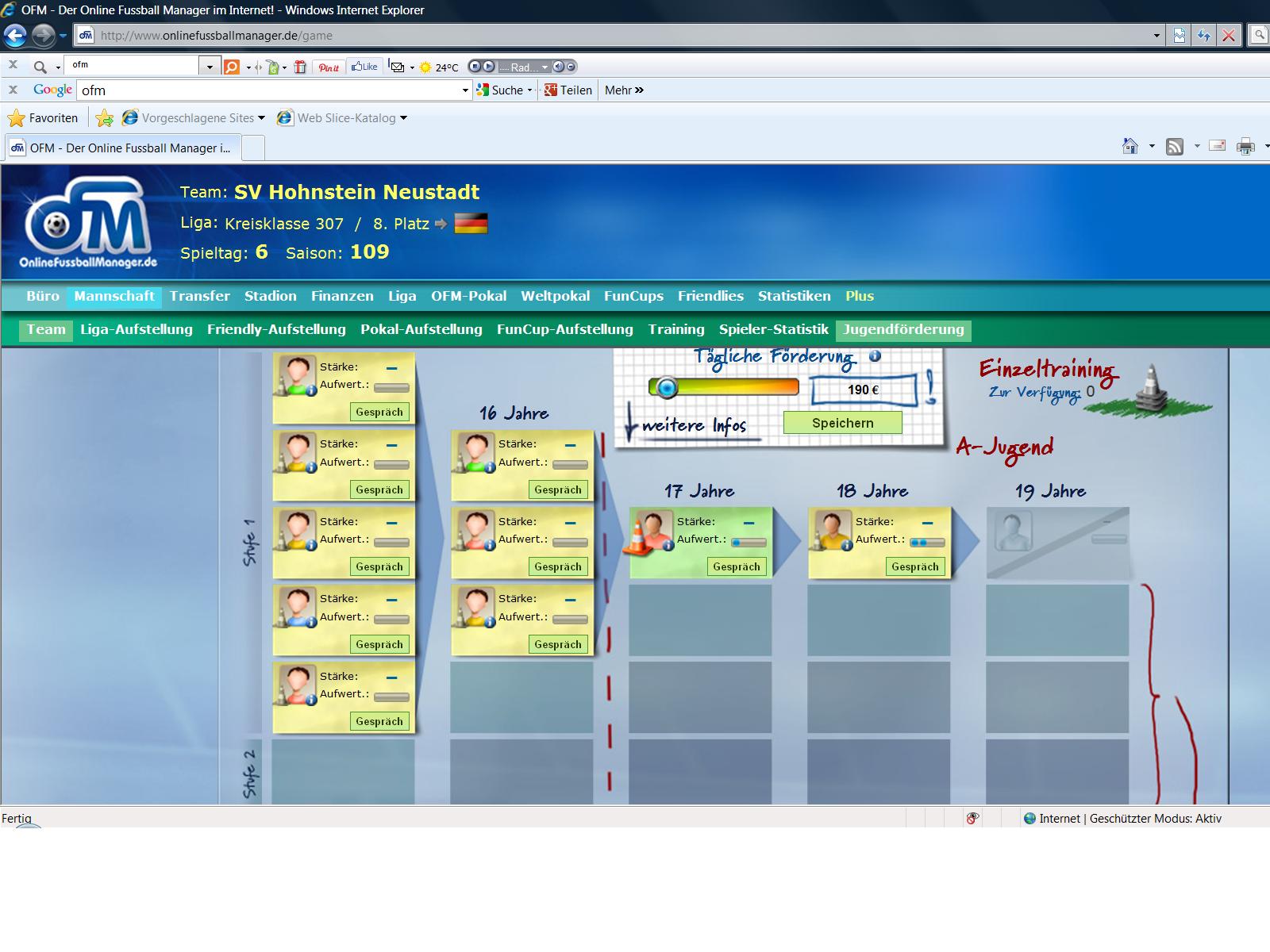Expand the Vorgeschlagene Sites dropdown

pyautogui.click(x=261, y=118)
